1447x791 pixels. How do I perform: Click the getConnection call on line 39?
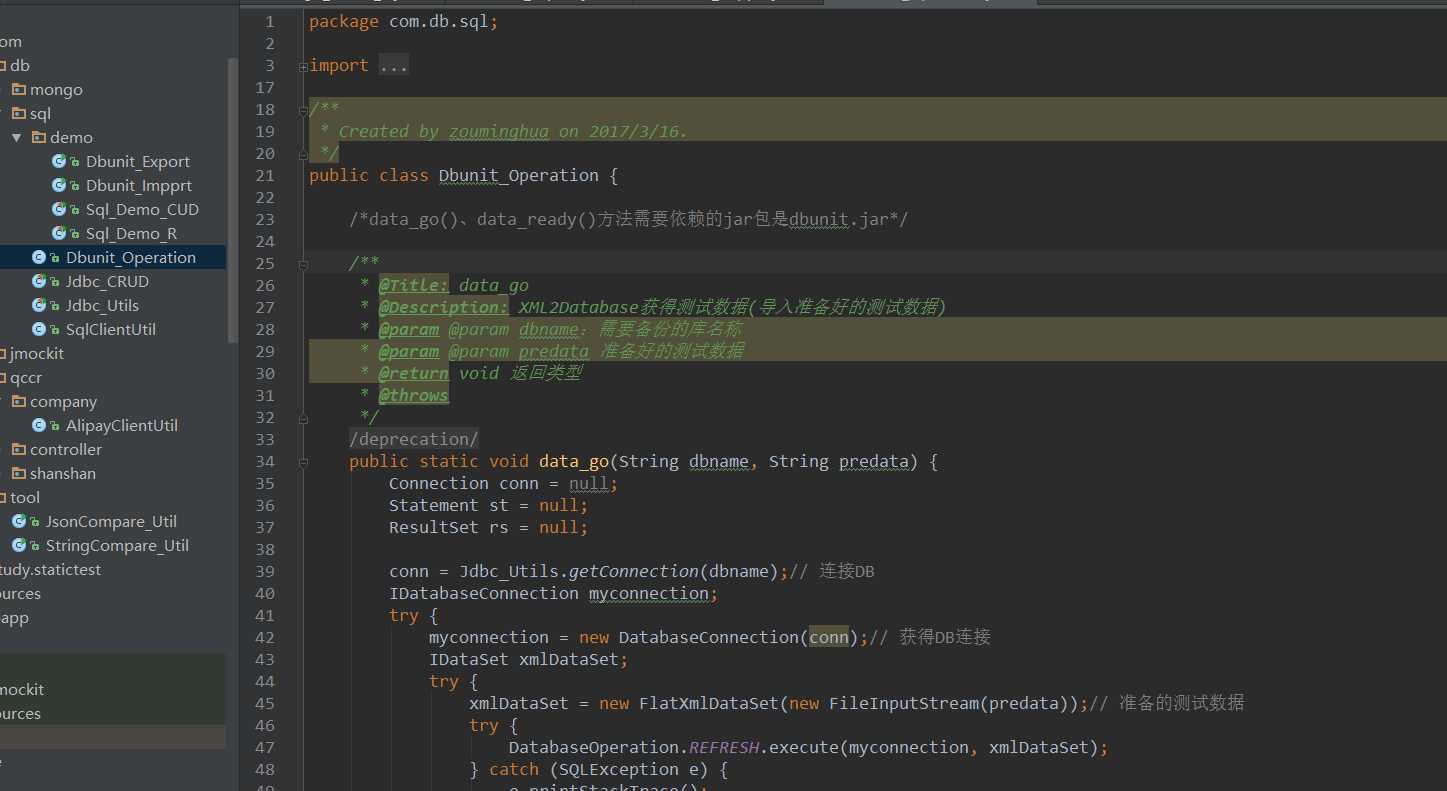coord(634,571)
